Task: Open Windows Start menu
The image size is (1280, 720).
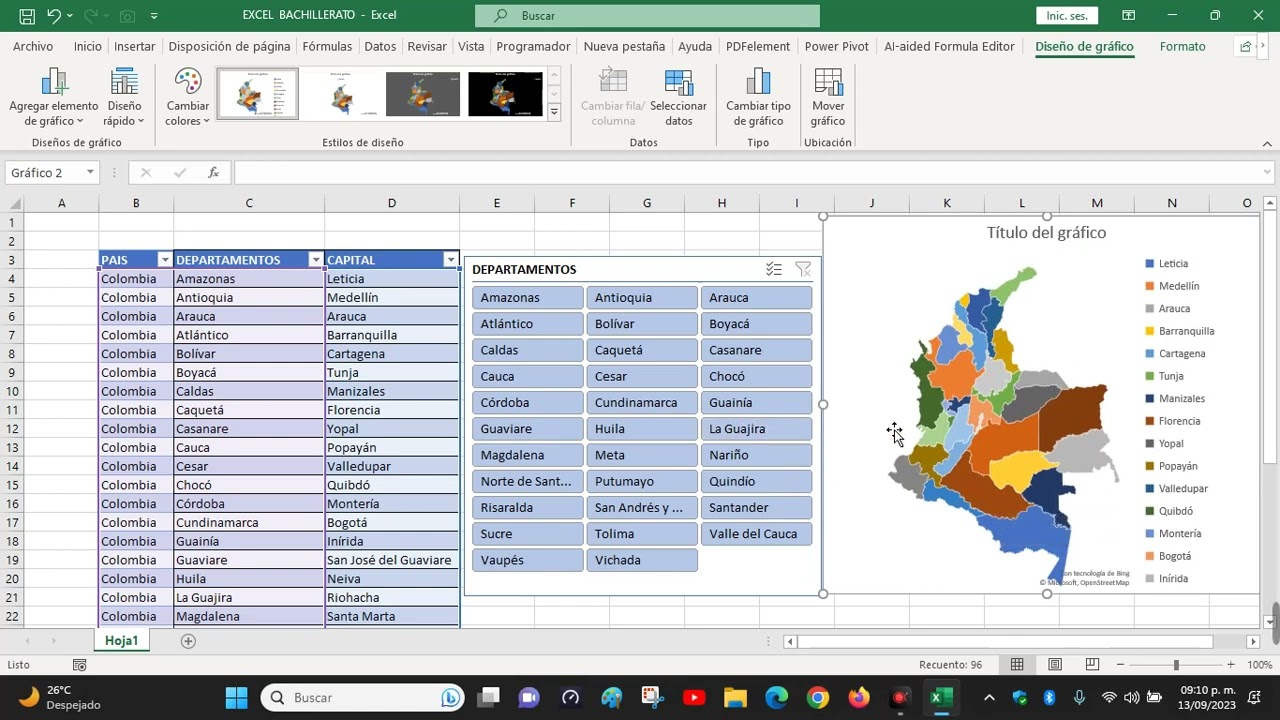Action: (x=236, y=697)
